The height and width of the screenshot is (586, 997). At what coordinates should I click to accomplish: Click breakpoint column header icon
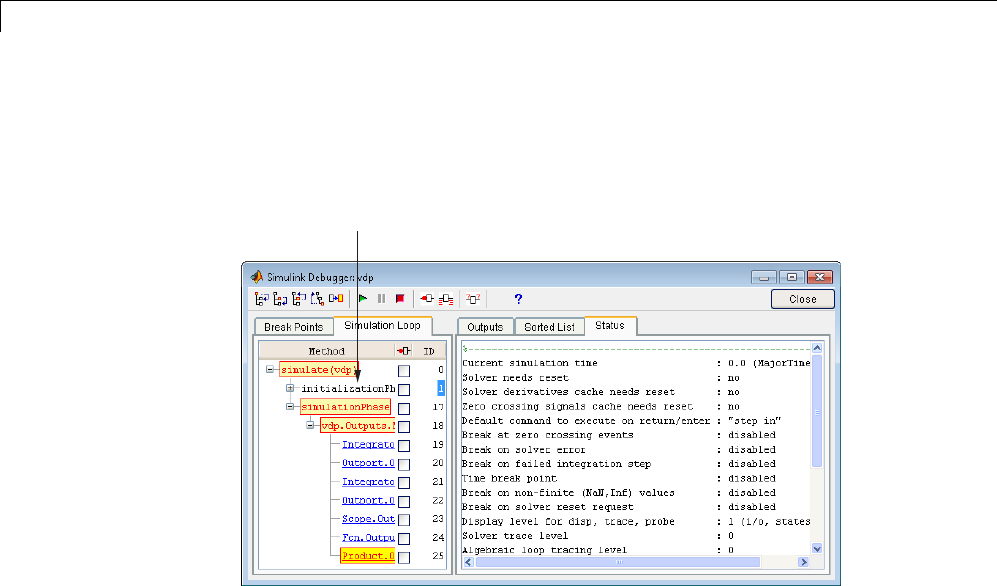point(403,351)
